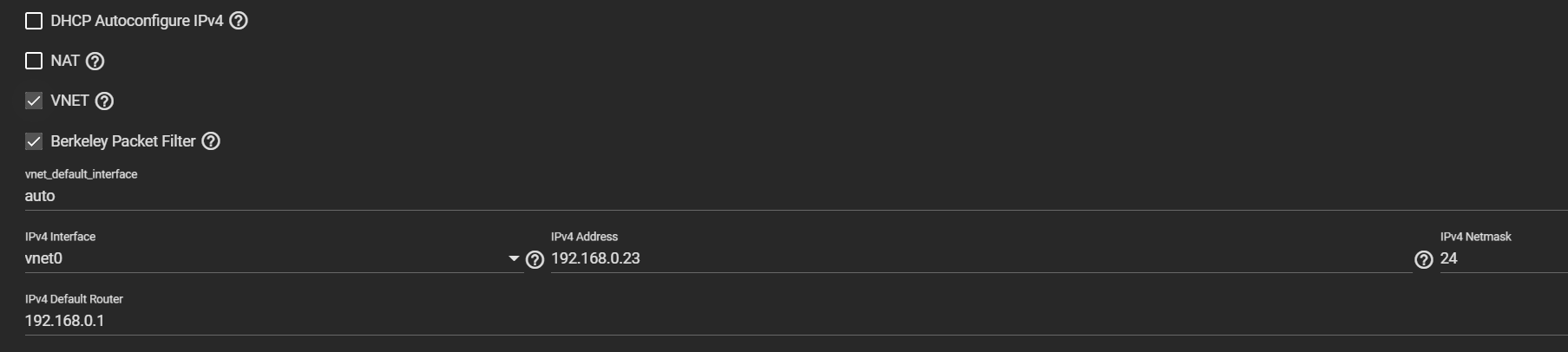Viewport: 1568px width, 352px height.
Task: Click the 'Berkeley Packet Filter' label text
Action: [x=123, y=140]
